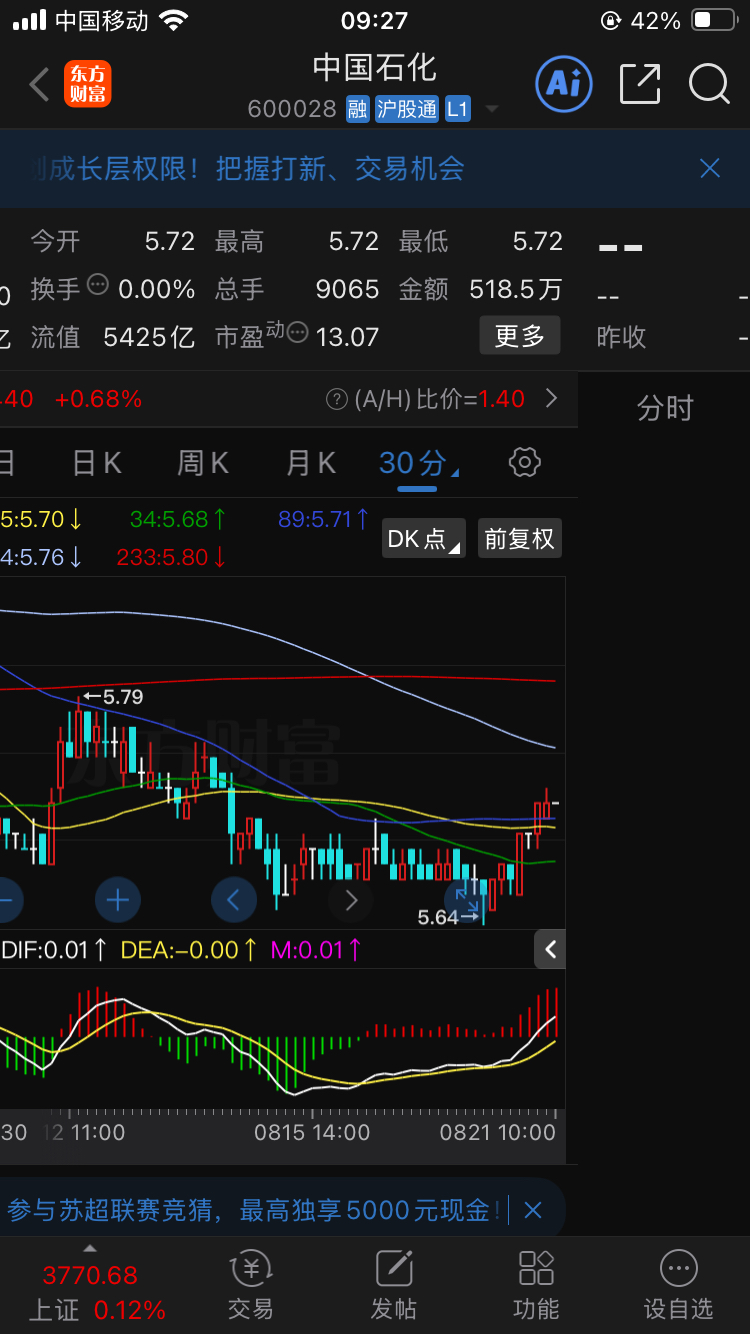Click the 233:5.80 moving average value
This screenshot has width=750, height=1334.
[171, 557]
